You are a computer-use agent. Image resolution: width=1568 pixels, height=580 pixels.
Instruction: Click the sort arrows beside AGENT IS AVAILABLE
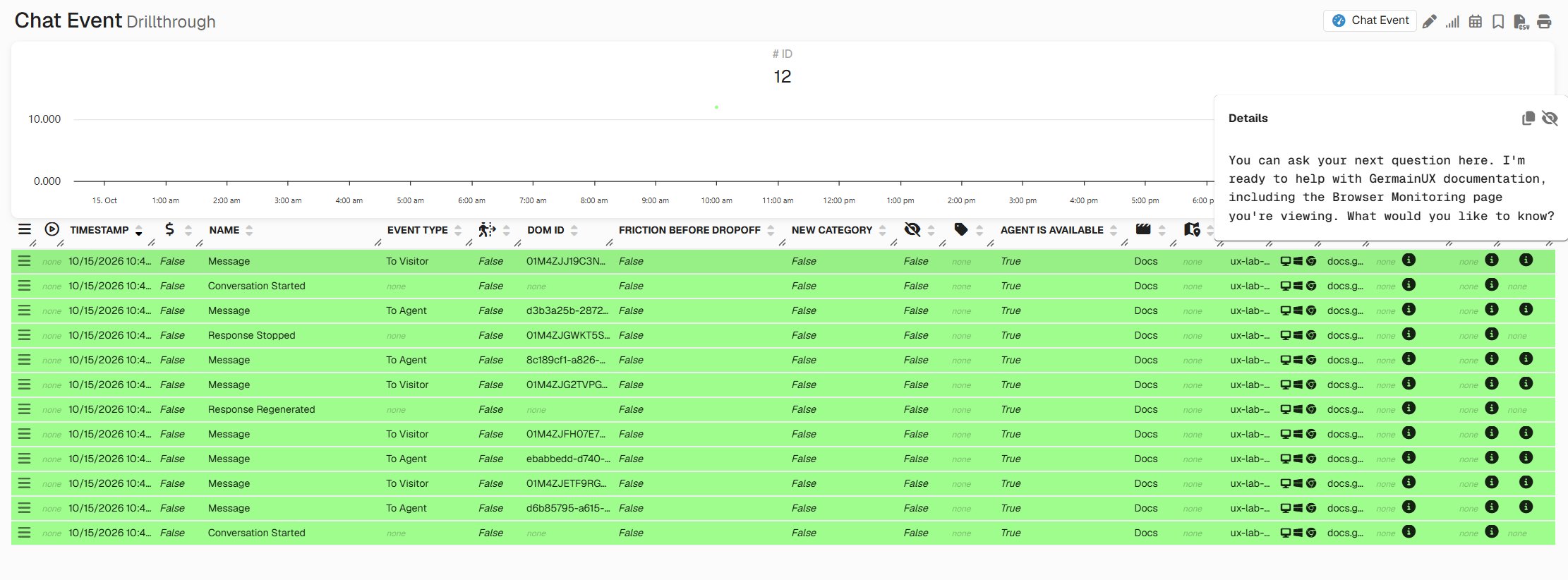click(x=1114, y=230)
